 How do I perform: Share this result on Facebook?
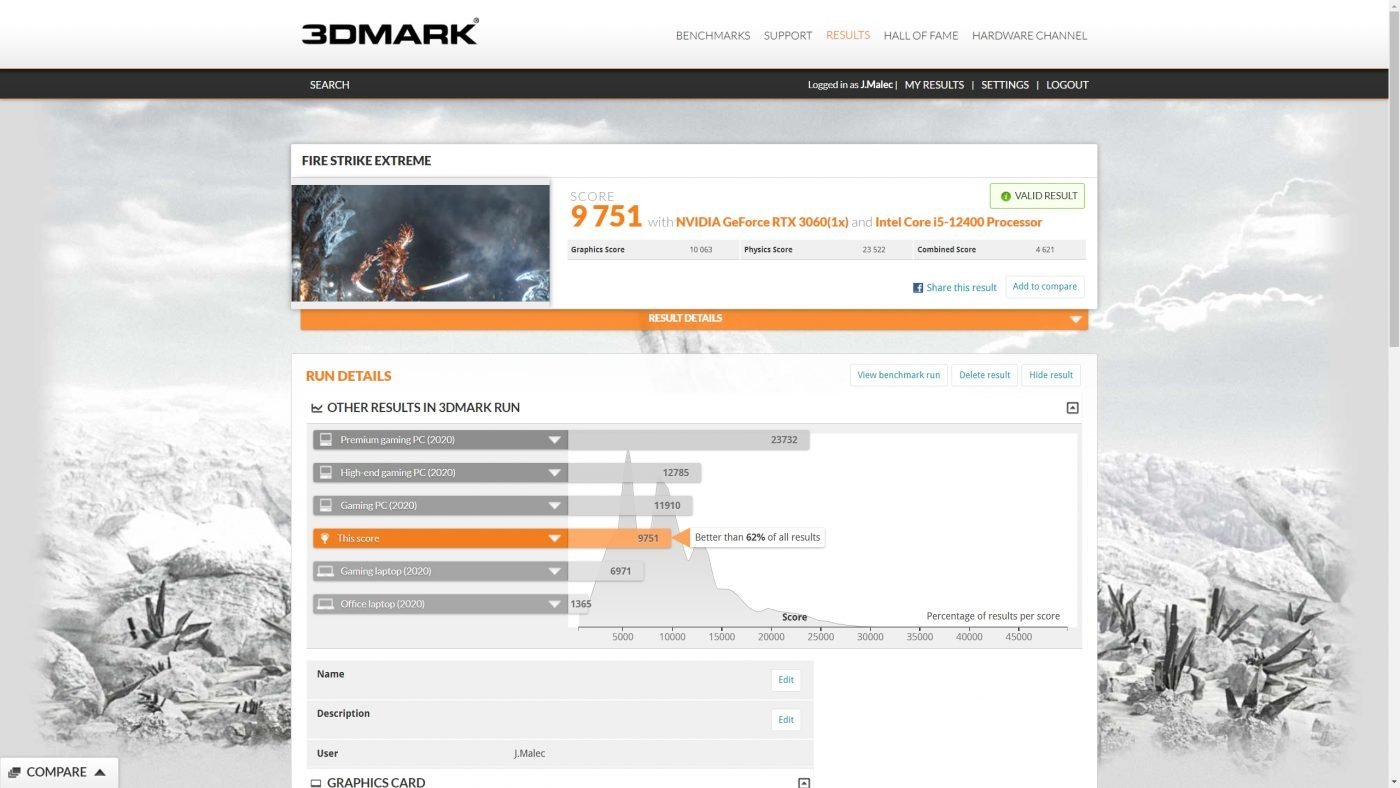tap(961, 288)
